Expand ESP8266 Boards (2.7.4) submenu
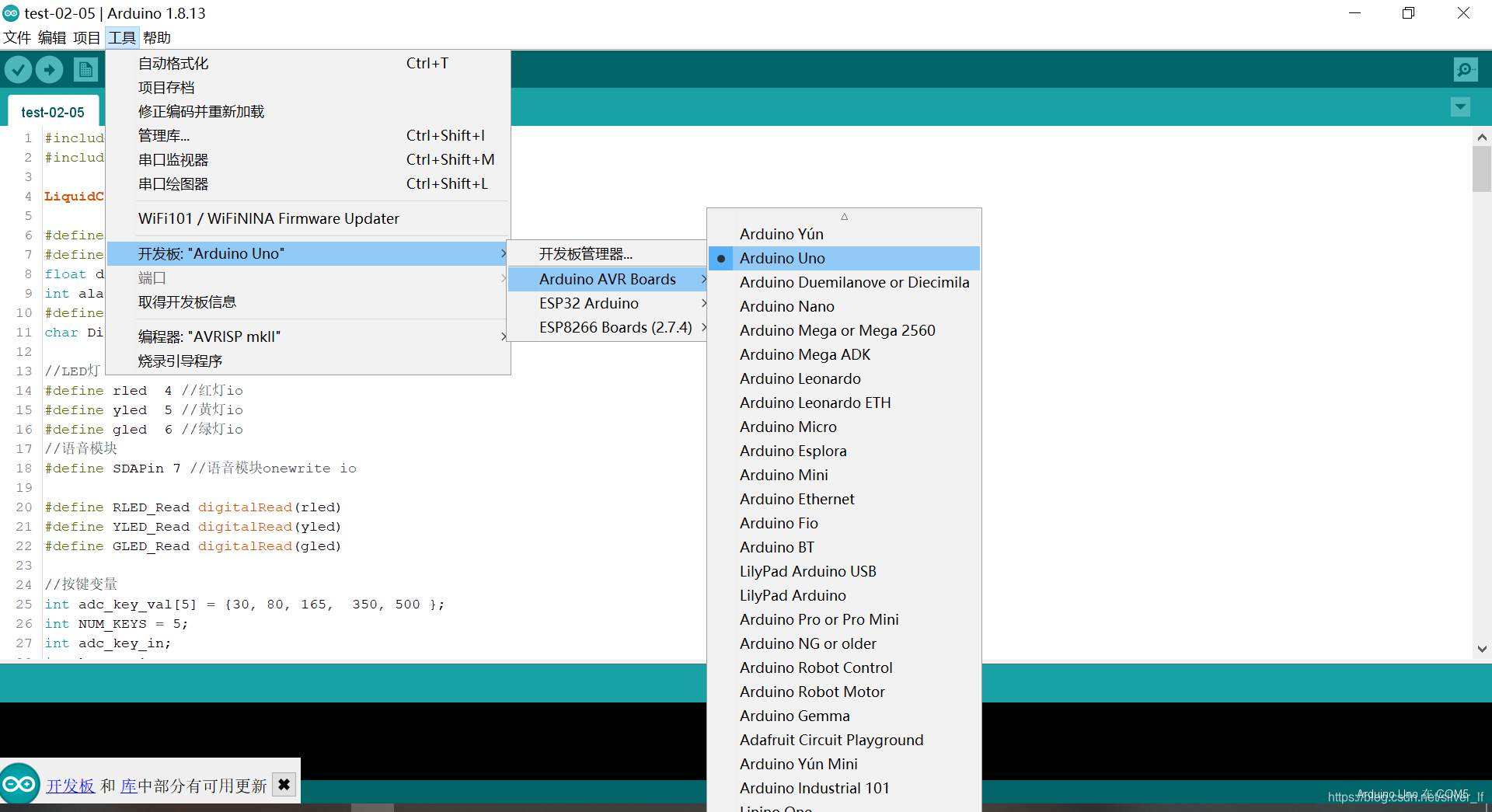The image size is (1492, 812). tap(607, 327)
